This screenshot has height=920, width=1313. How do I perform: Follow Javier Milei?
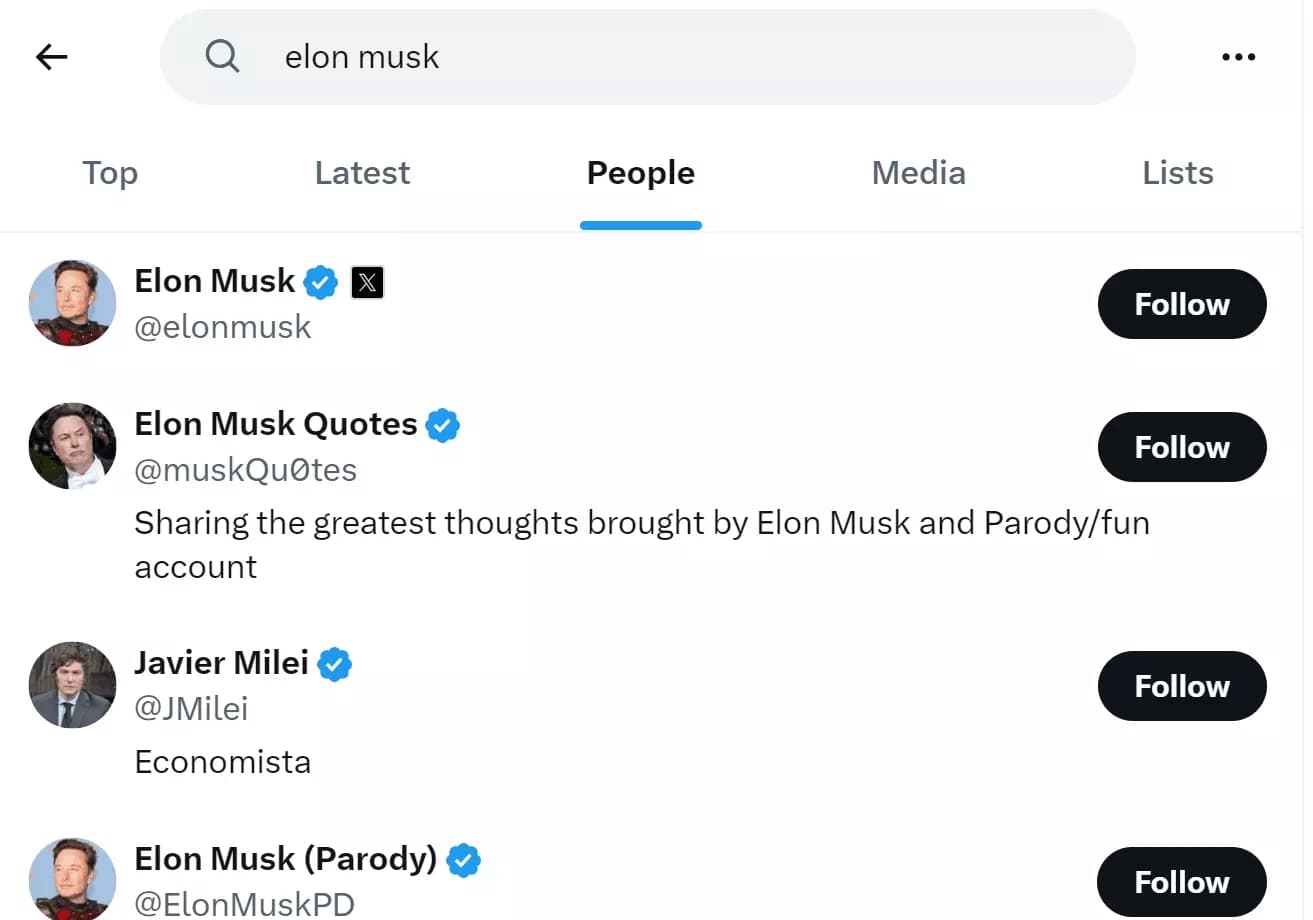click(x=1181, y=686)
